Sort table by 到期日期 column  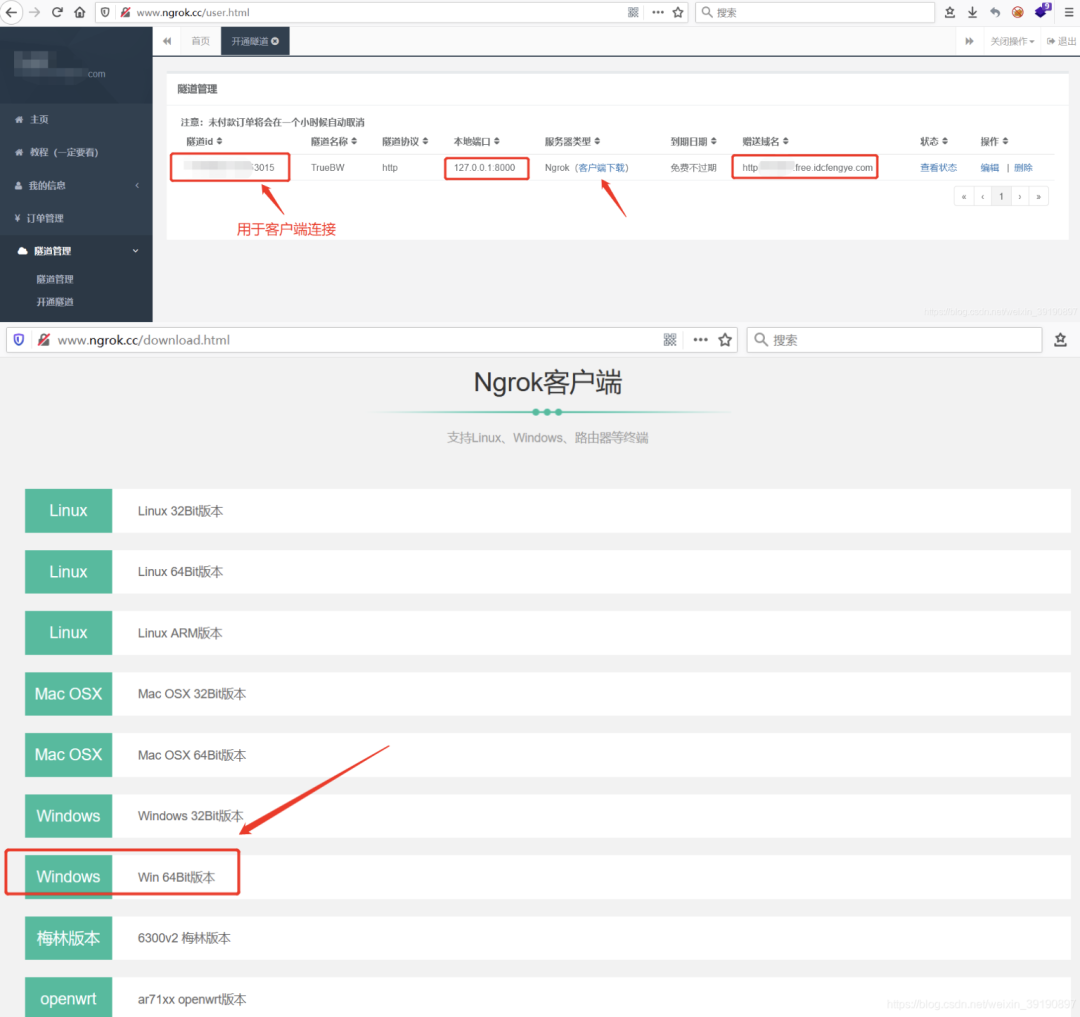[x=693, y=141]
